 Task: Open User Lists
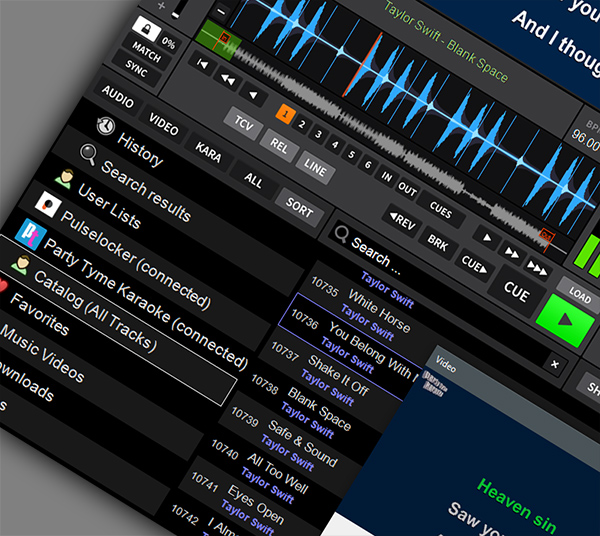(109, 206)
